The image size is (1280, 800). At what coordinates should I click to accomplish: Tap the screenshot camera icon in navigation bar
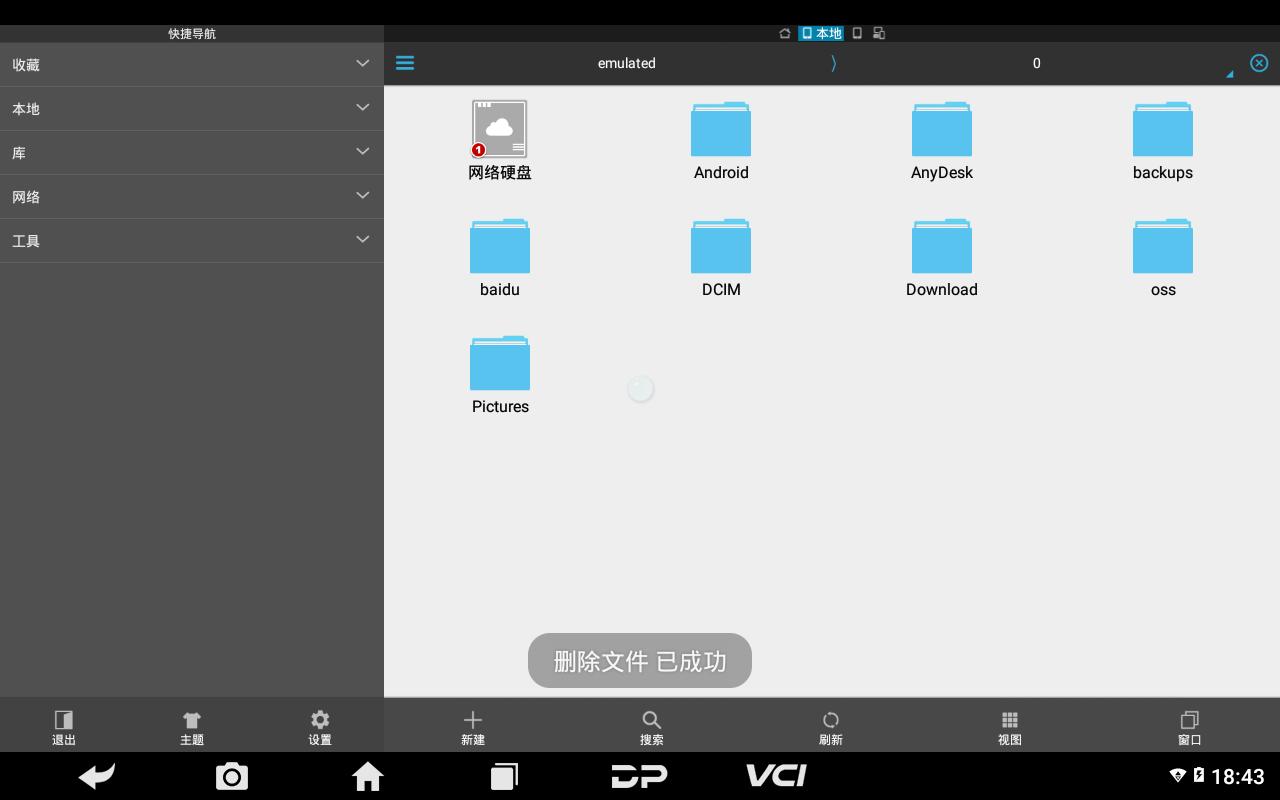point(232,776)
